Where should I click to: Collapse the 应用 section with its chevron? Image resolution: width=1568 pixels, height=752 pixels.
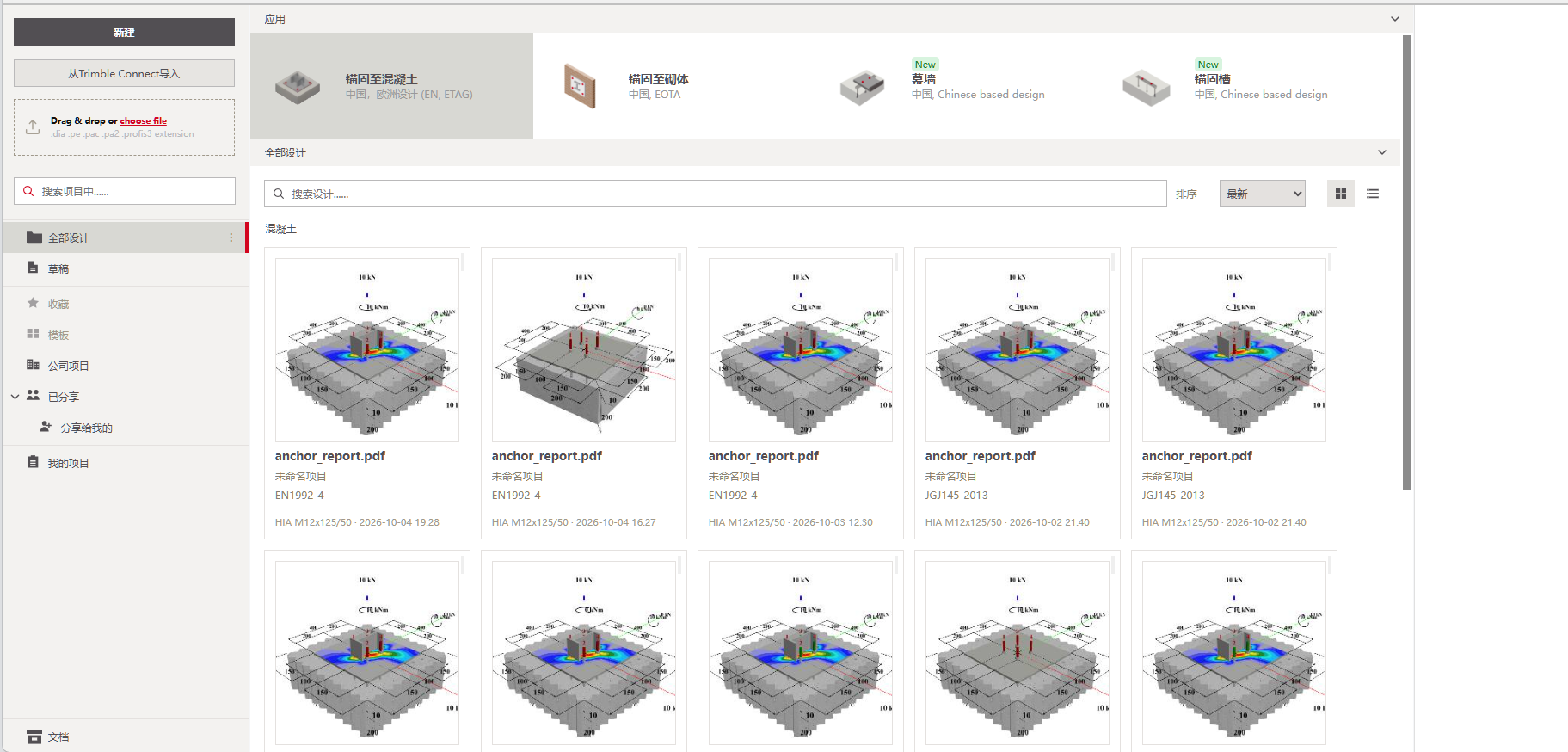[x=1395, y=19]
